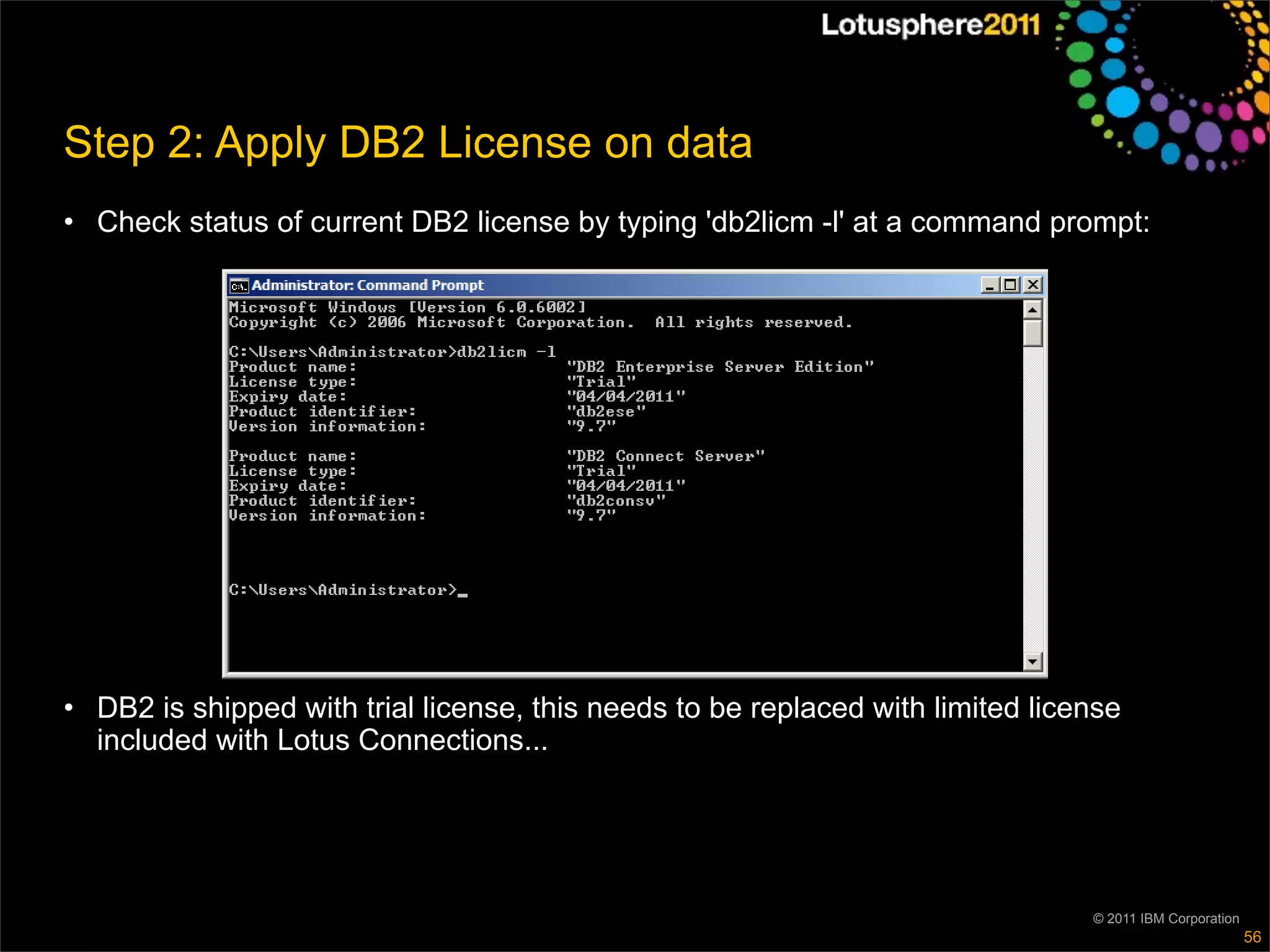Viewport: 1270px width, 952px height.
Task: Click the "DB2 Connect Server" product name
Action: 666,456
